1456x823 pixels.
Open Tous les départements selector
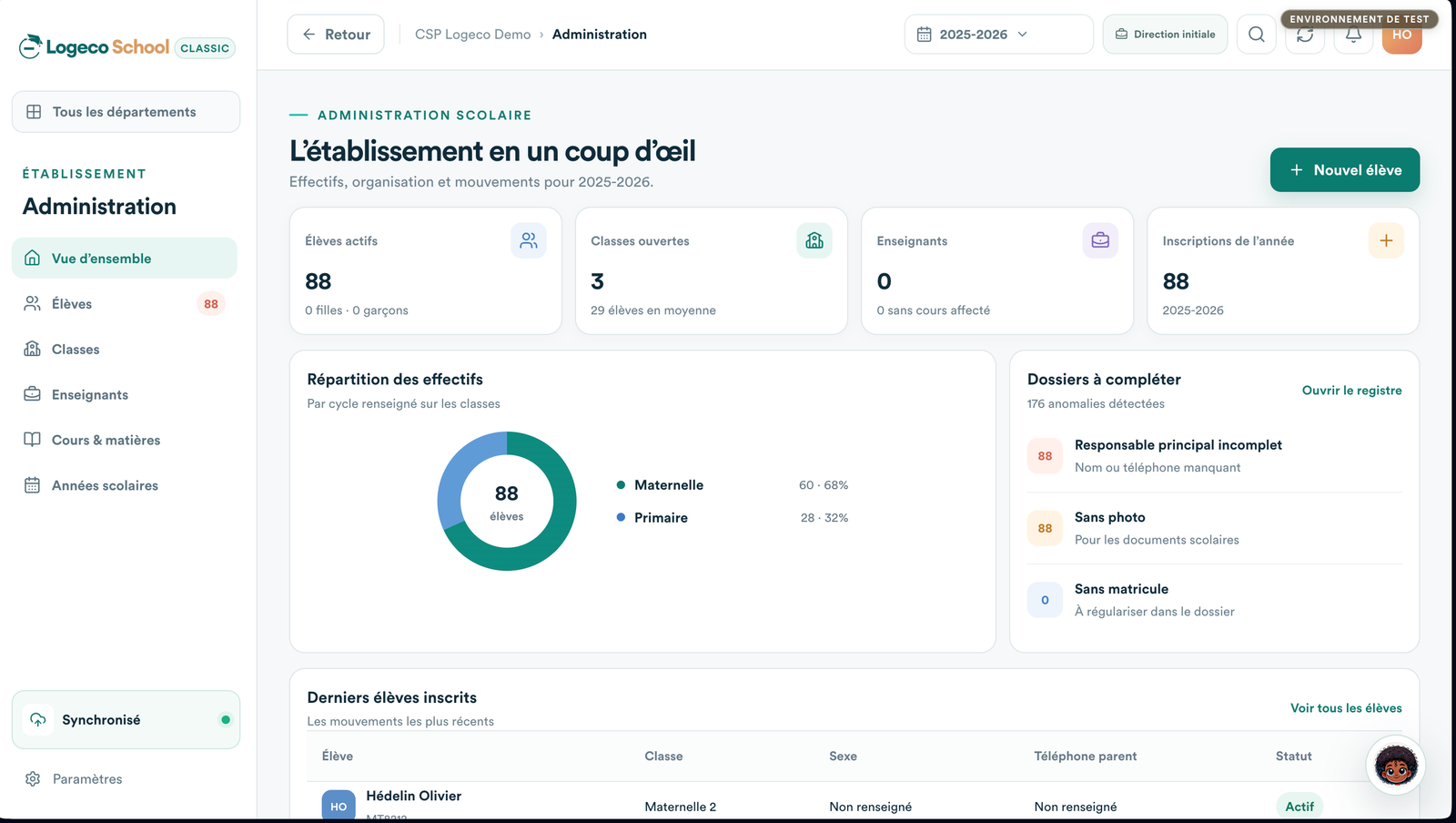point(126,112)
